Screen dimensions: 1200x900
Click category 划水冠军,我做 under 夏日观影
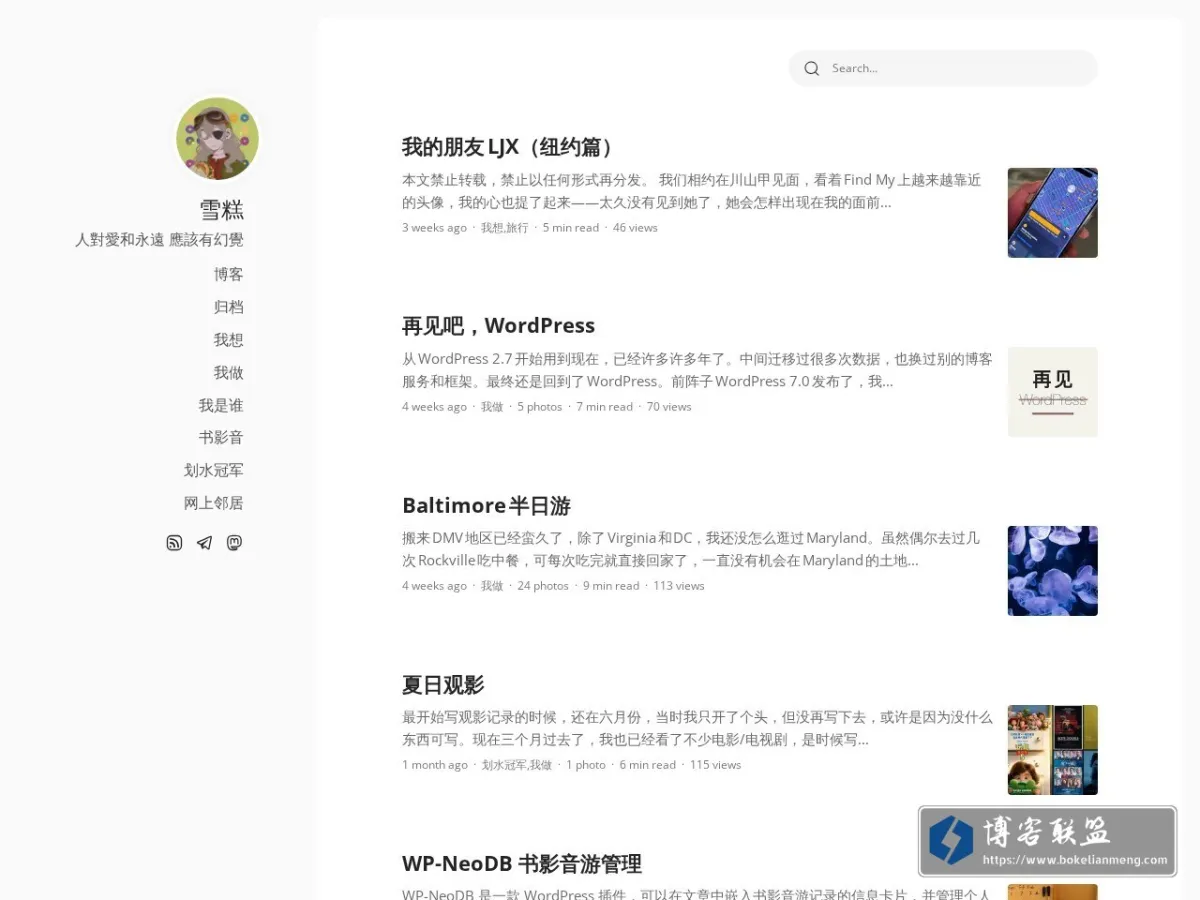[x=517, y=765]
